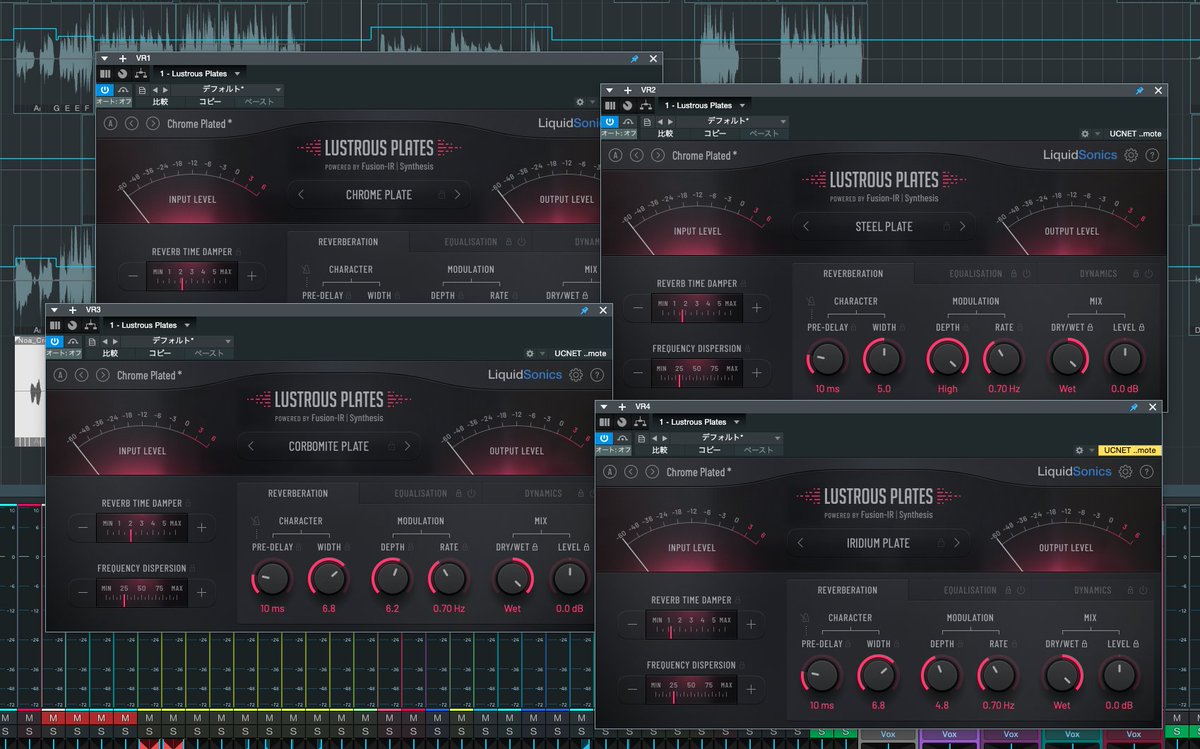Increase Frequency Dispersion in VR4
The height and width of the screenshot is (749, 1200).
[x=751, y=689]
